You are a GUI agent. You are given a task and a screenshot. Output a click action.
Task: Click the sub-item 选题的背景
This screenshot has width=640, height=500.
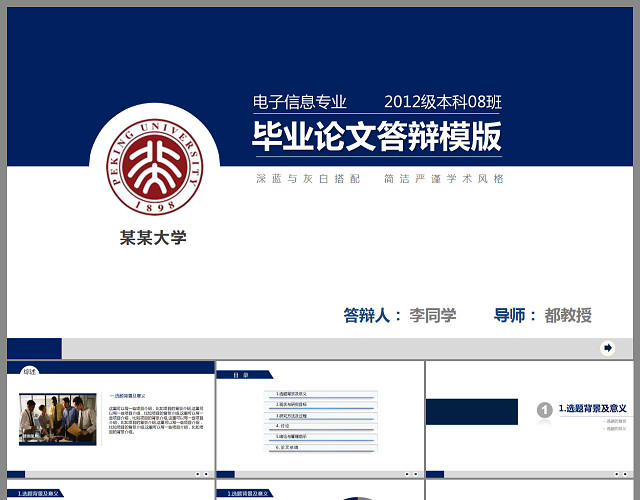click(615, 421)
